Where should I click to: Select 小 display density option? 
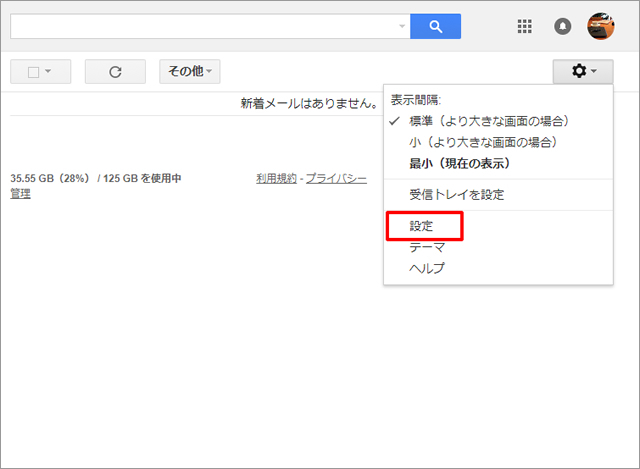coord(498,142)
